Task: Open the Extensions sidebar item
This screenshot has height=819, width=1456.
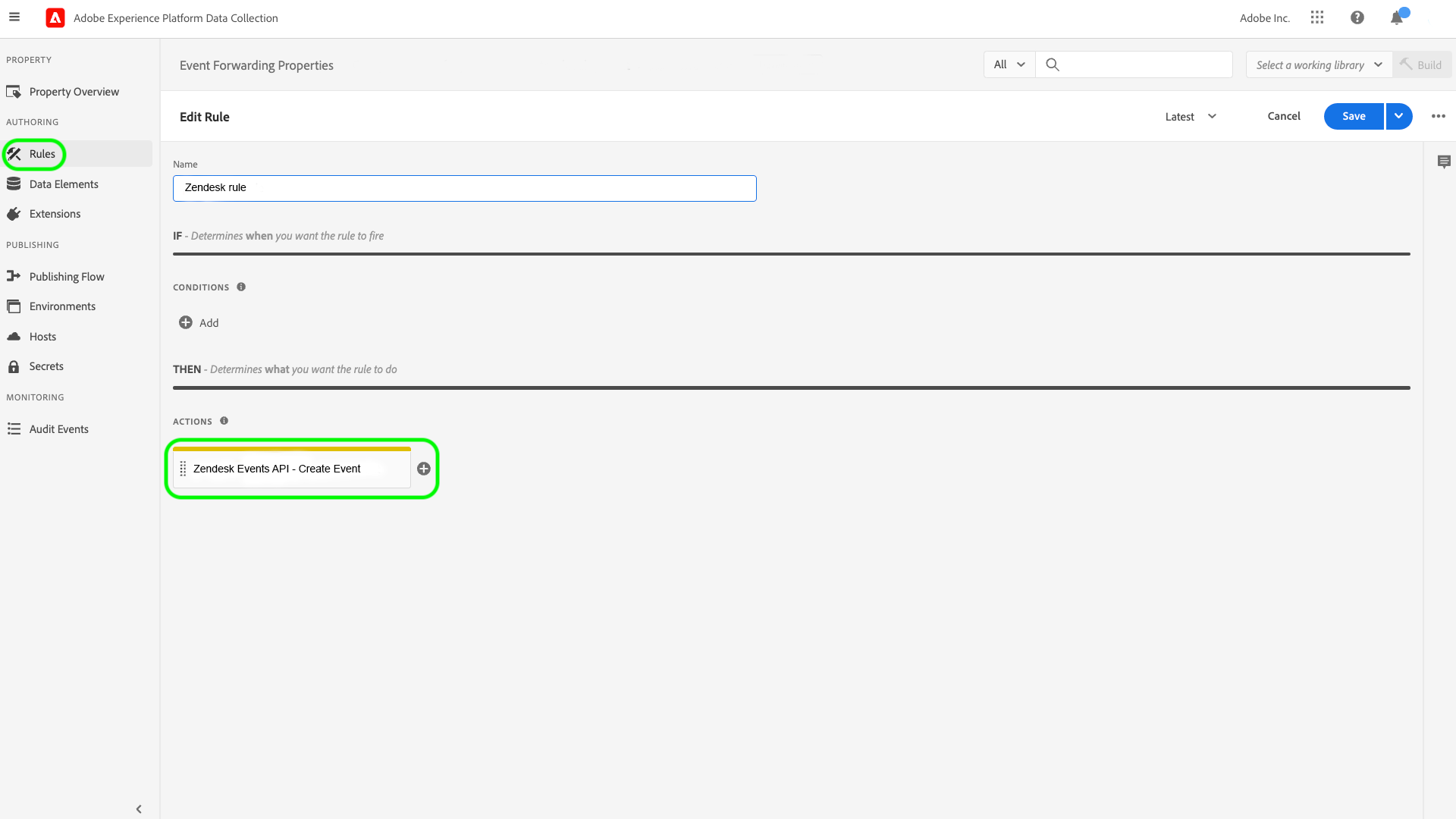Action: tap(55, 214)
